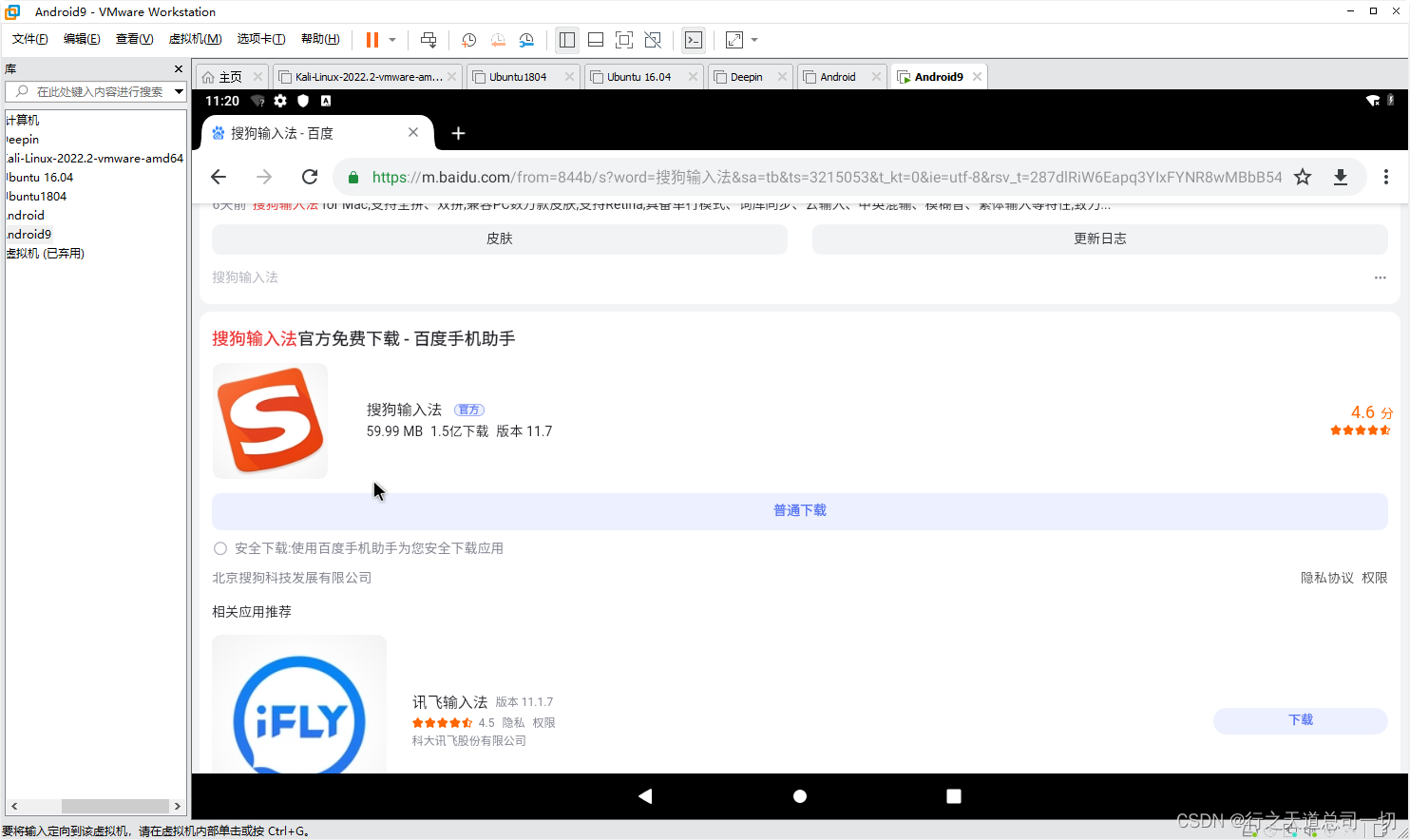
Task: Reload the page with the refresh icon
Action: click(310, 177)
